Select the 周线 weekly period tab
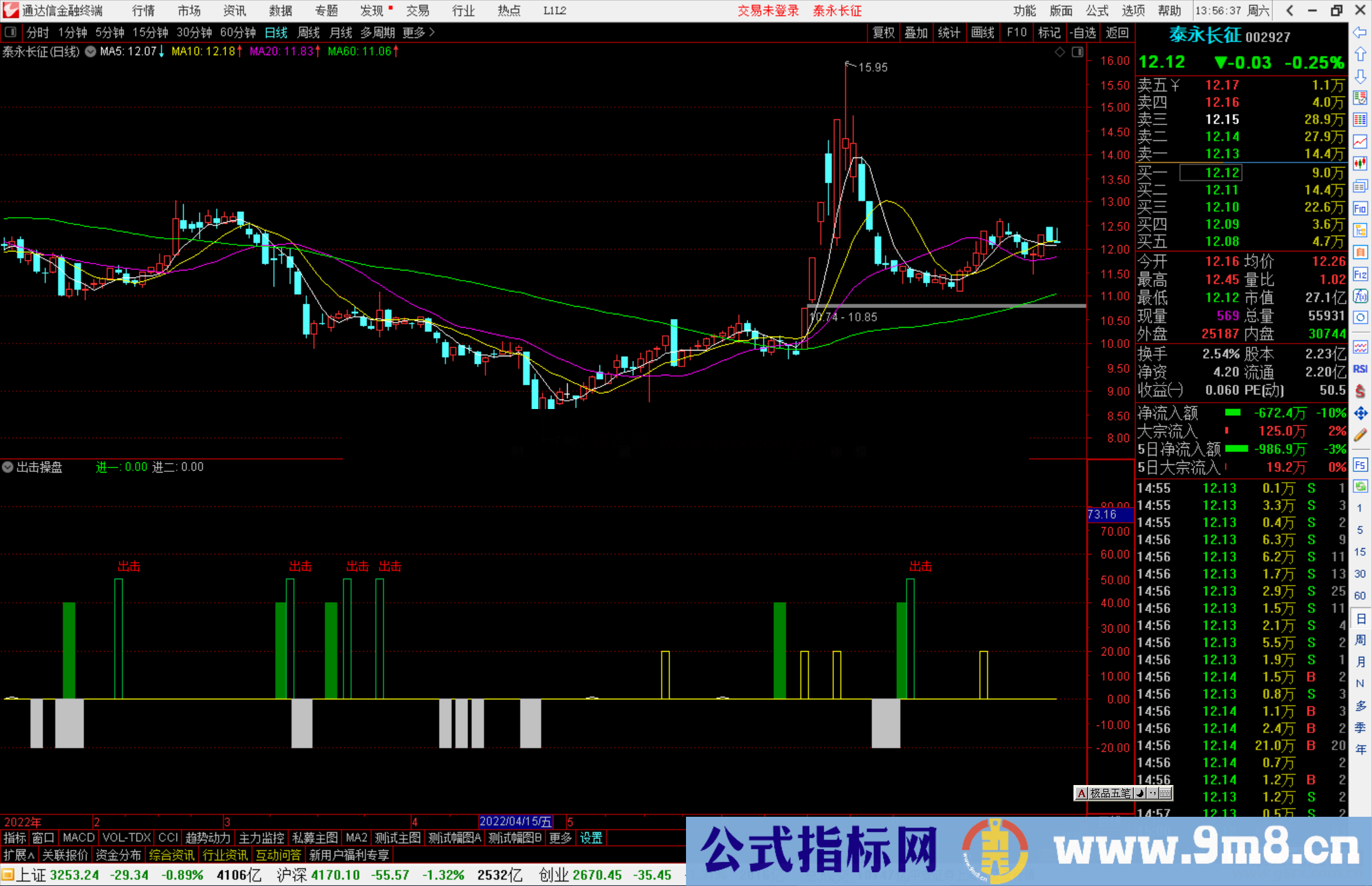 coord(309,32)
